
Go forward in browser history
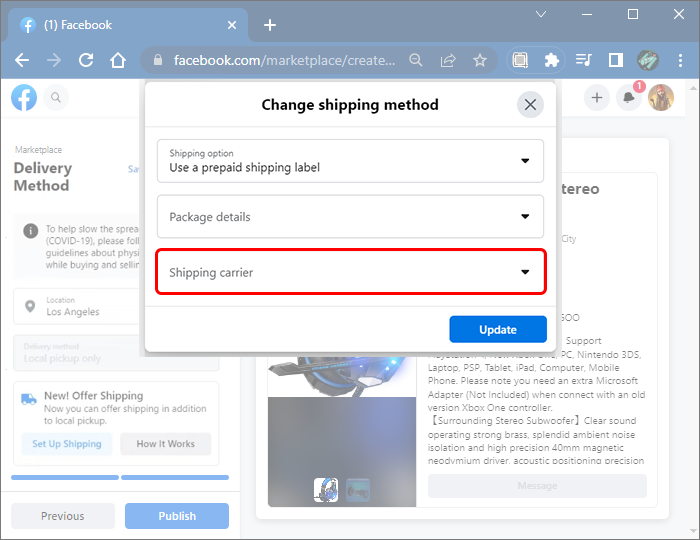(x=54, y=60)
